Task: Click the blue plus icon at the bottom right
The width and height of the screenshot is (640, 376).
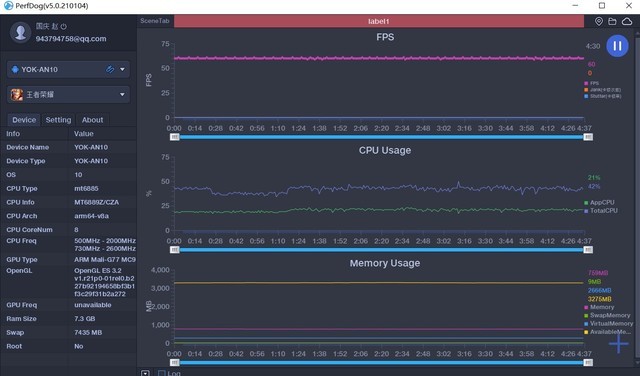Action: (x=619, y=344)
